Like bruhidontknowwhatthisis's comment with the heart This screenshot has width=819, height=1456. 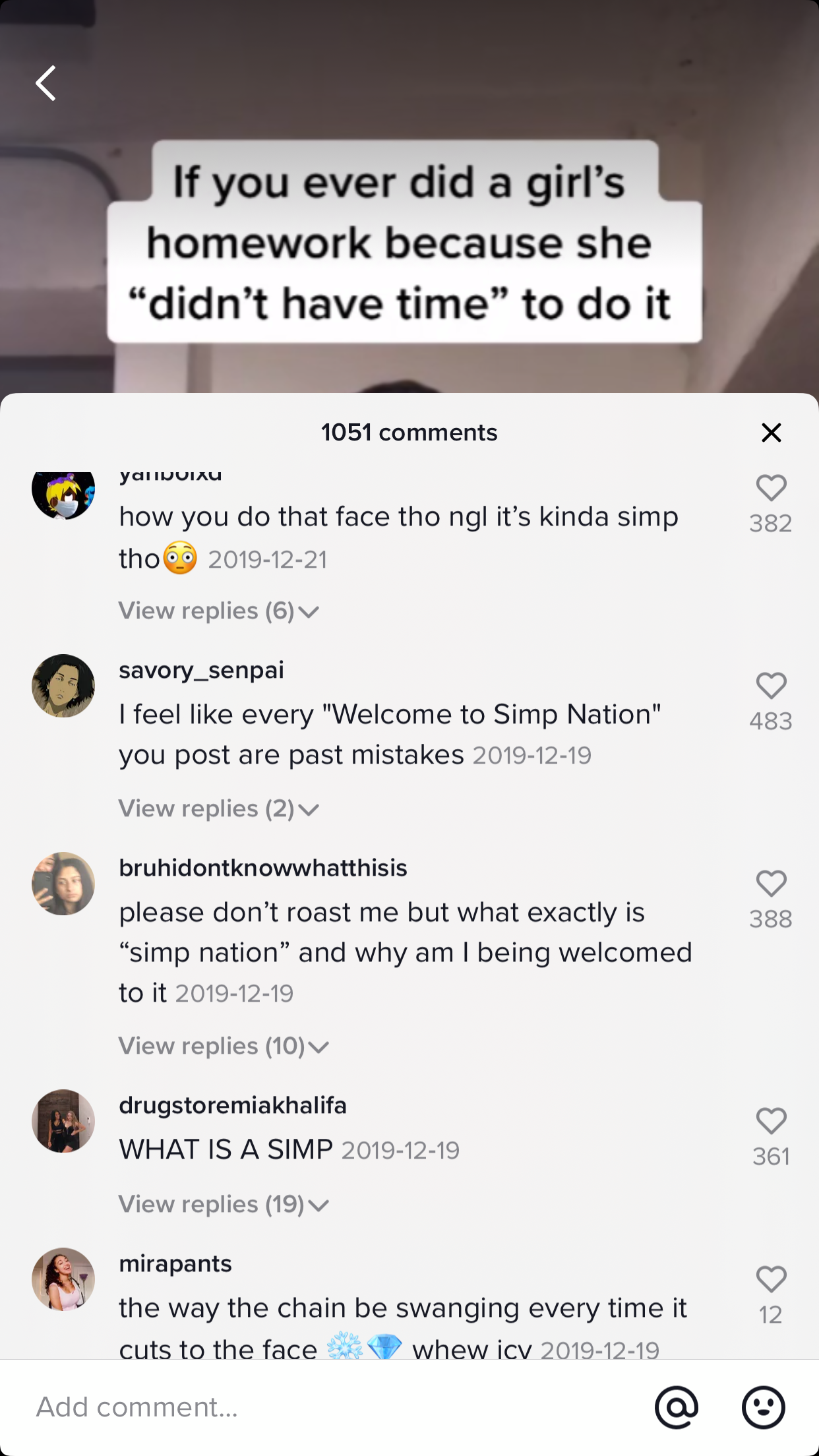pos(771,884)
